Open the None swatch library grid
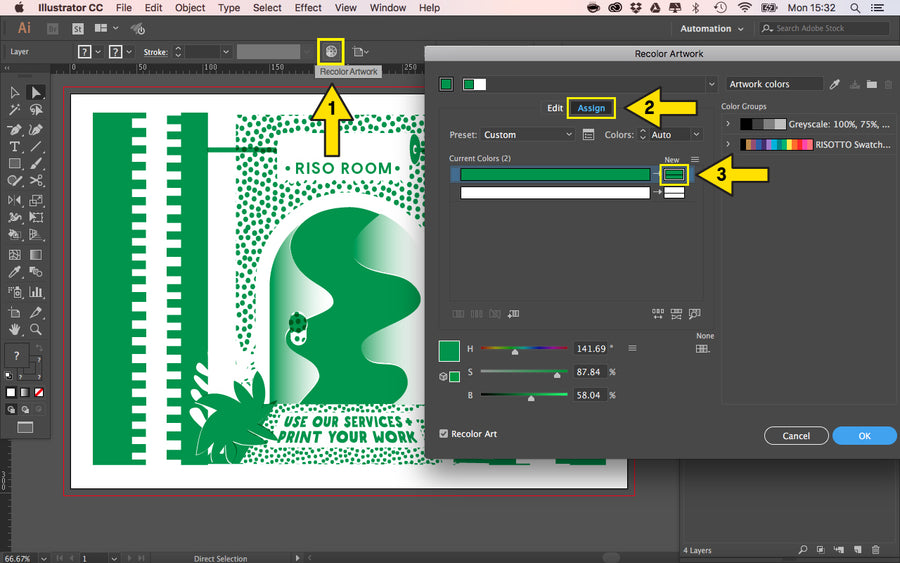The width and height of the screenshot is (900, 563). tap(703, 348)
